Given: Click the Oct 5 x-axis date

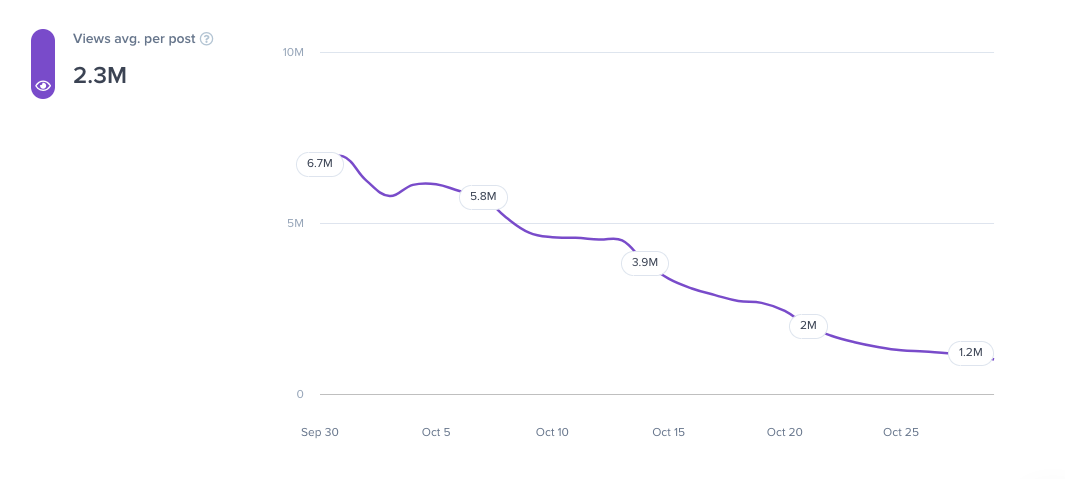Looking at the screenshot, I should pyautogui.click(x=436, y=432).
